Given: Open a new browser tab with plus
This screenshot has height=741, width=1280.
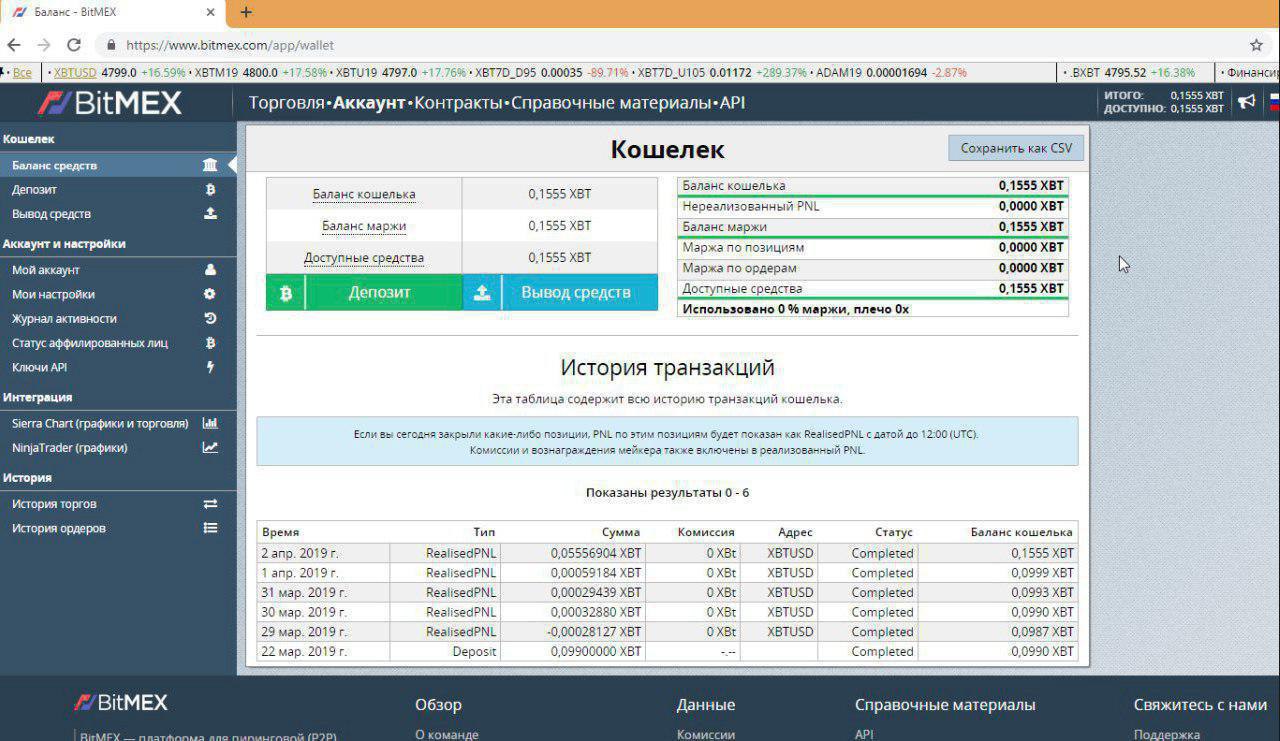Looking at the screenshot, I should click(246, 13).
